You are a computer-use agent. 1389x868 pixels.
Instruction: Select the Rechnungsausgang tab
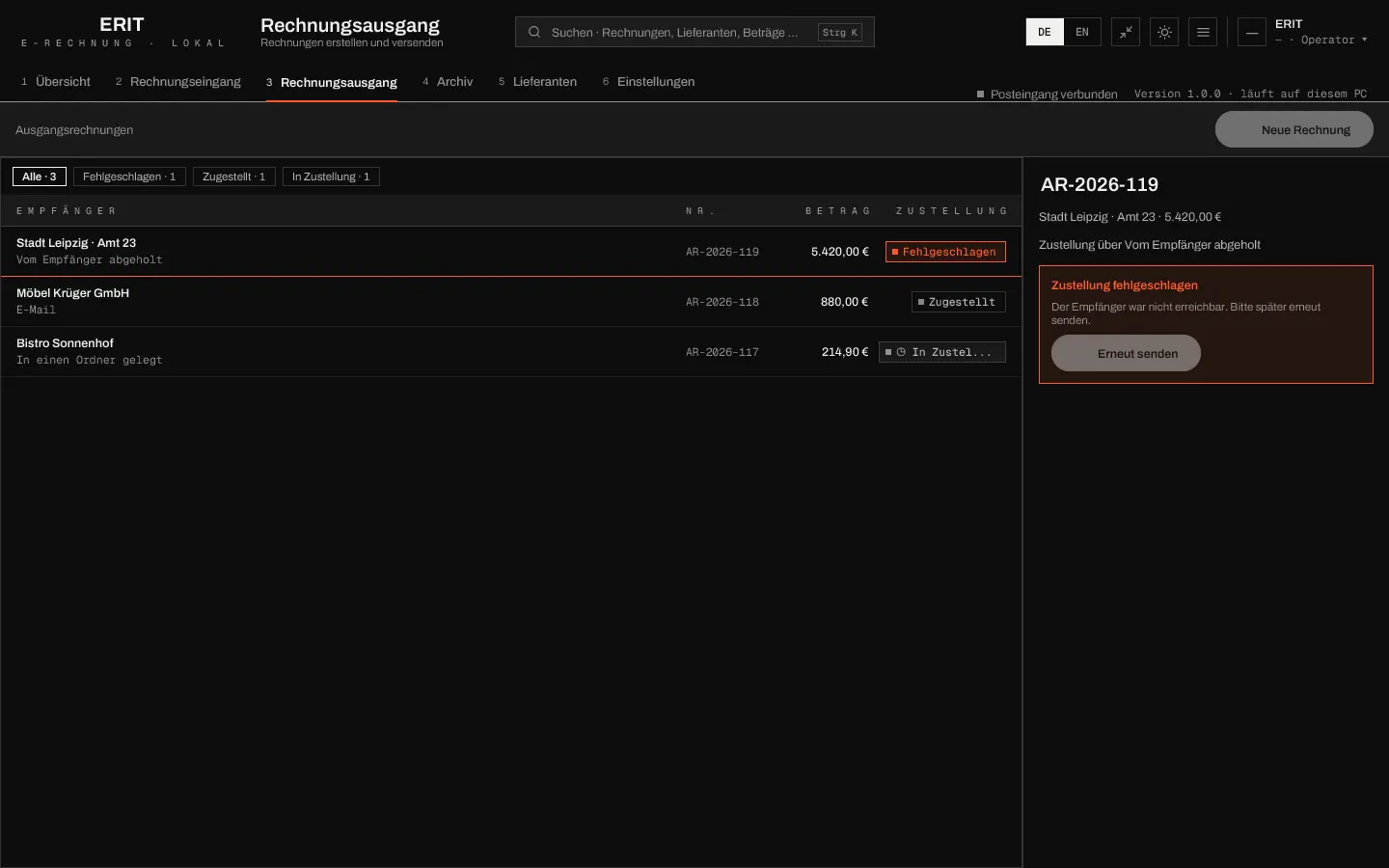pos(332,82)
